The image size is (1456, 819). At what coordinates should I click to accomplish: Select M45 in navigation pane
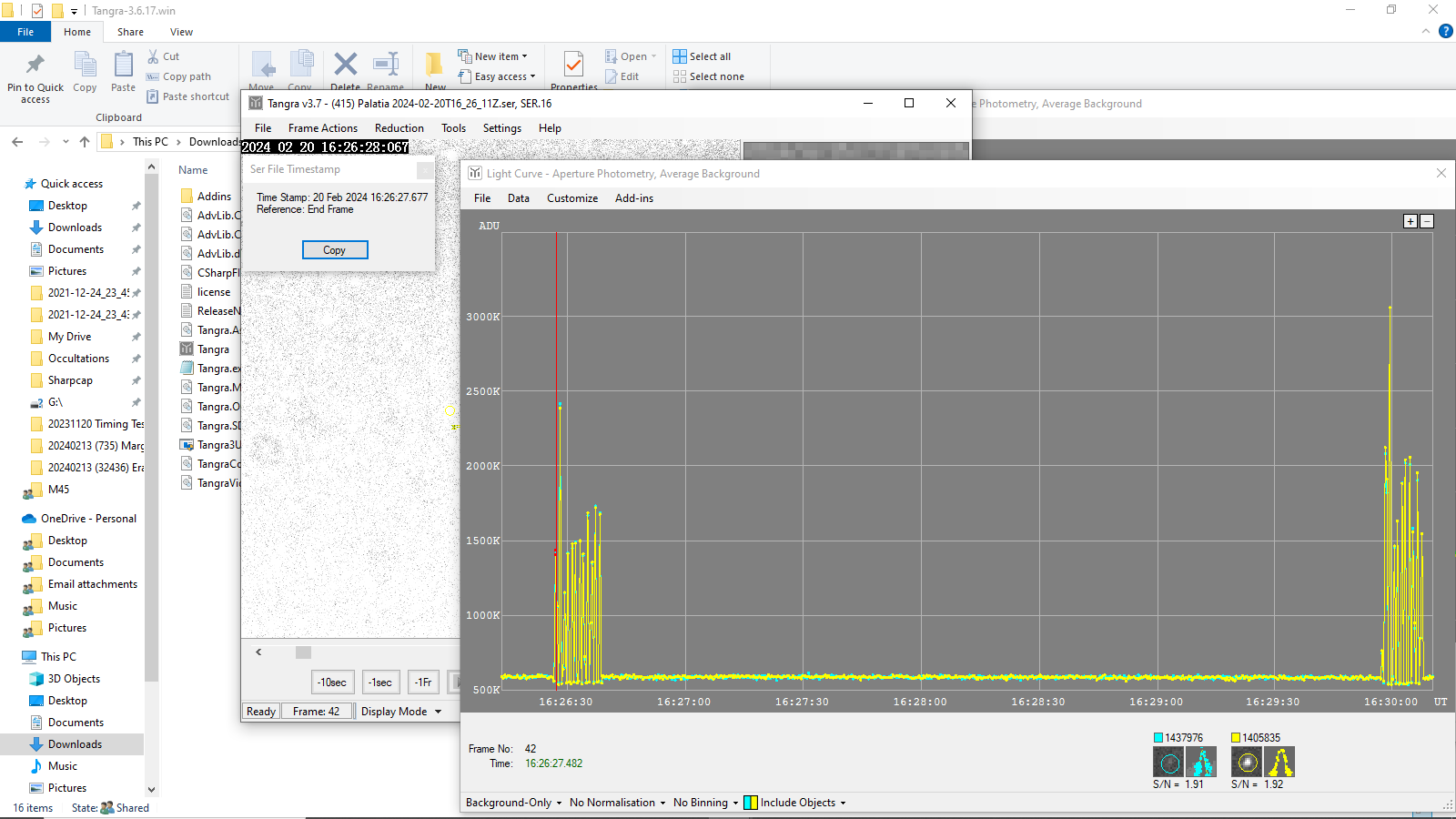[x=58, y=490]
